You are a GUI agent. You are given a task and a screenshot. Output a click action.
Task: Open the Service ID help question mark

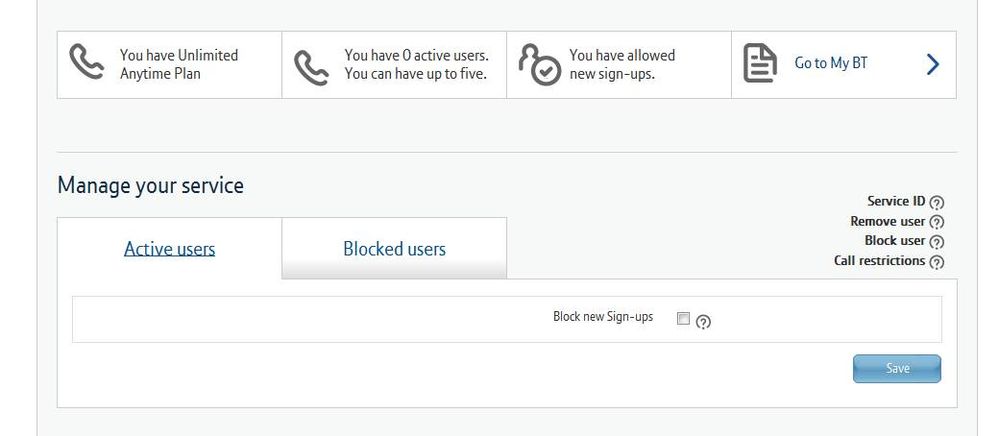point(936,203)
